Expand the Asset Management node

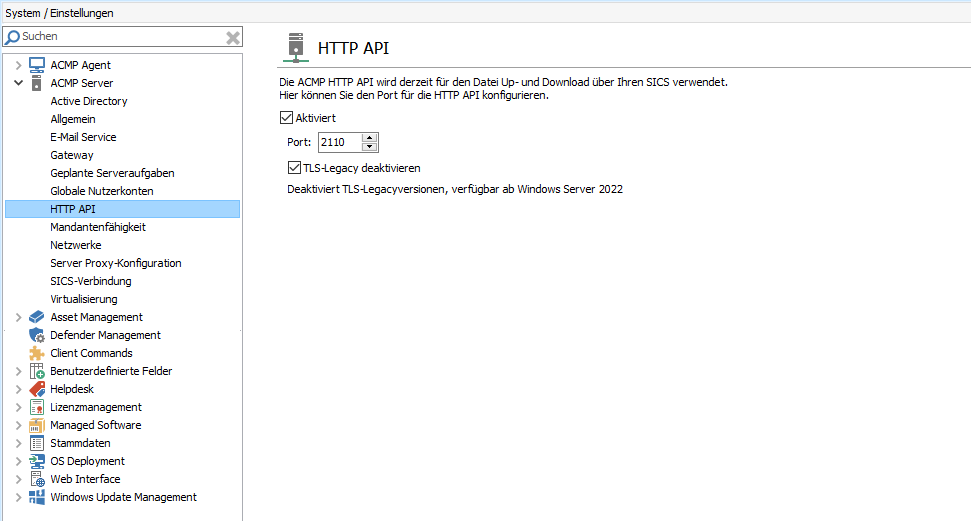click(18, 317)
